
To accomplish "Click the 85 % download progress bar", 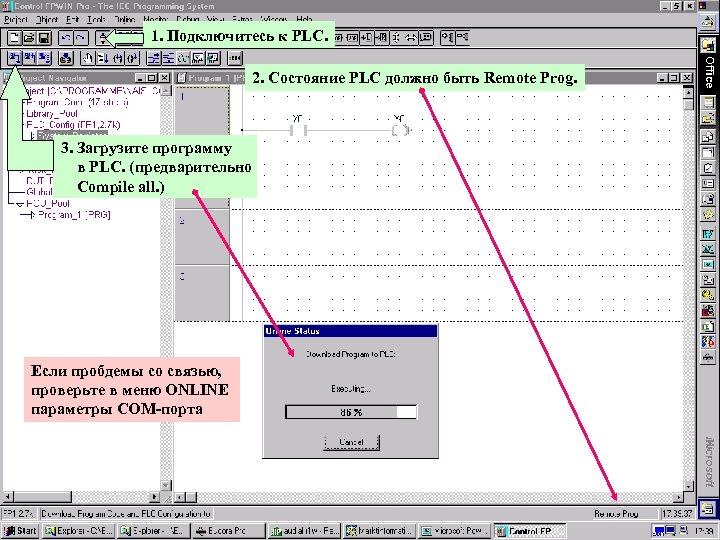I will [x=351, y=412].
